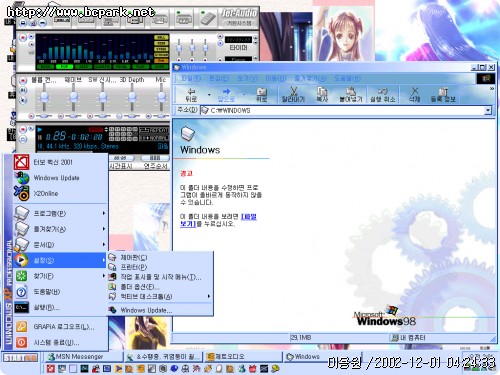Viewport: 500px width, 375px height.
Task: Expand Programs (프로그램) submenu in start menu
Action: (60, 213)
